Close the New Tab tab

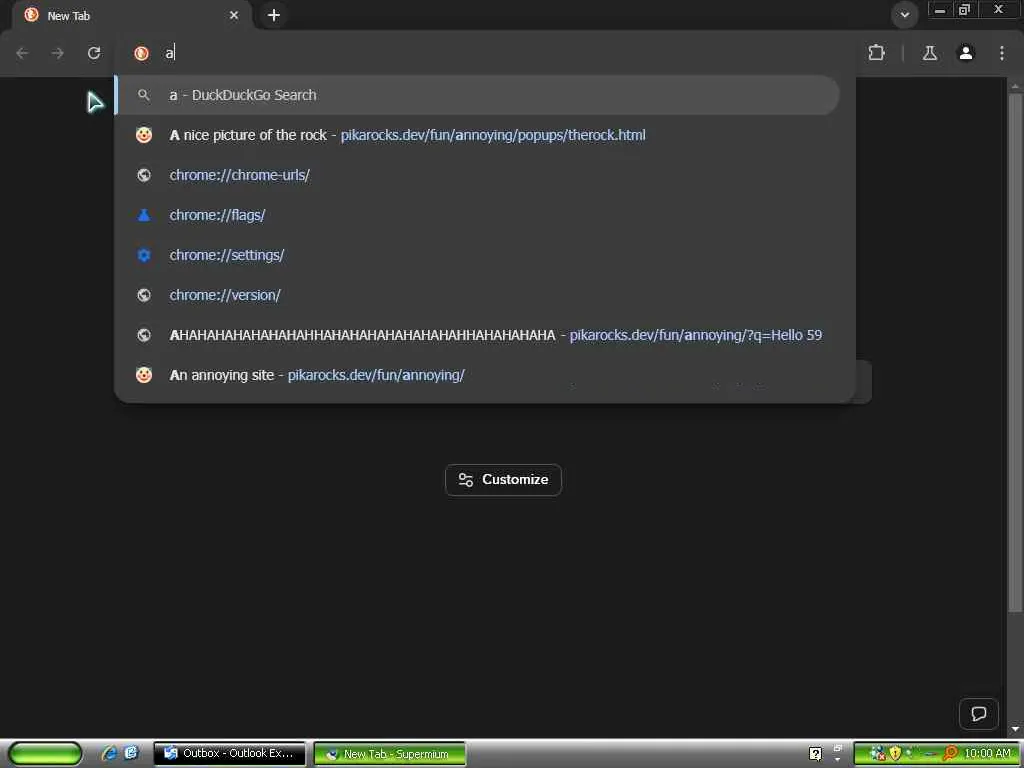[234, 15]
